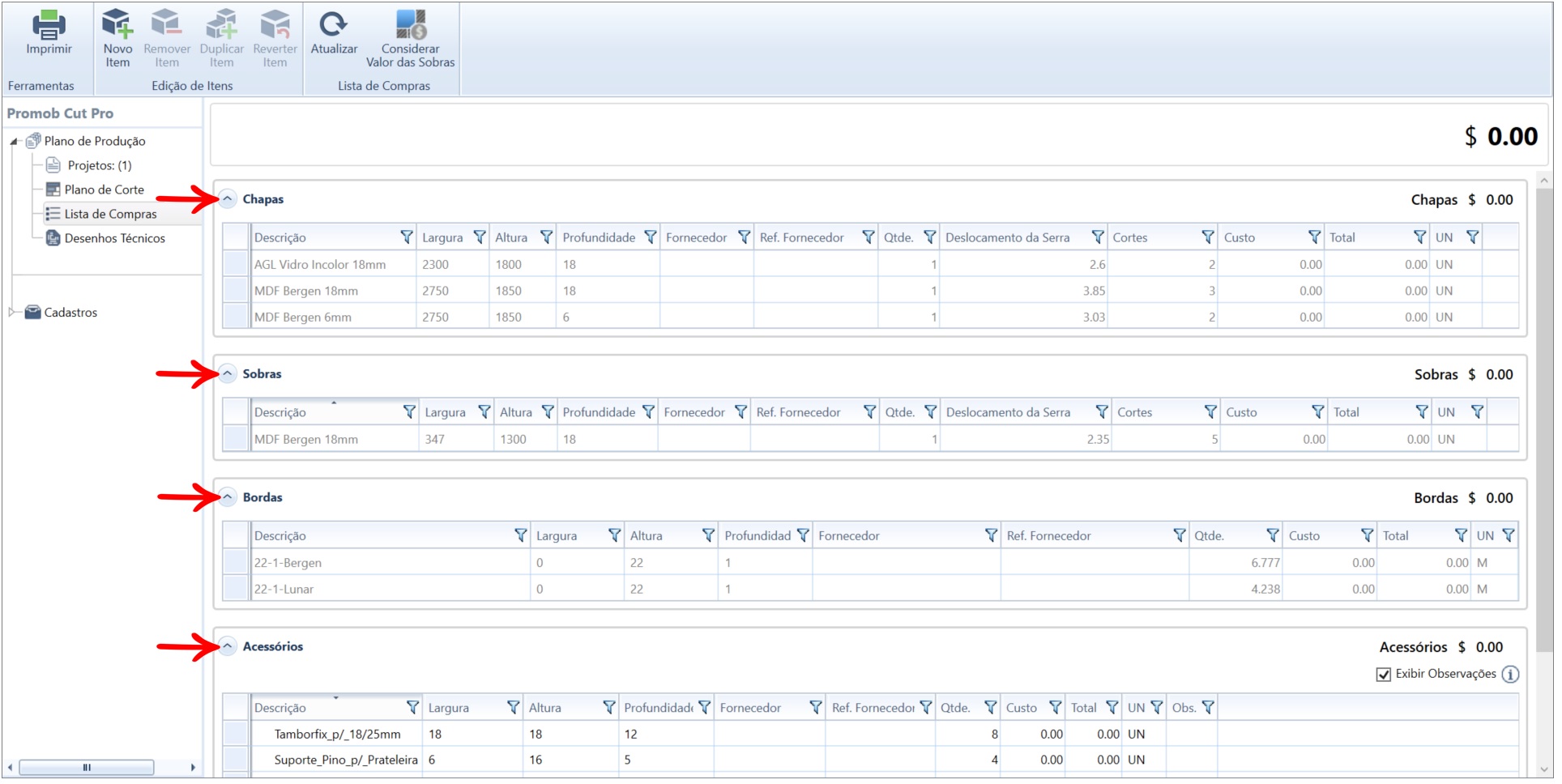Filter Chapas table by Descrição
Image resolution: width=1562 pixels, height=784 pixels.
[x=407, y=237]
